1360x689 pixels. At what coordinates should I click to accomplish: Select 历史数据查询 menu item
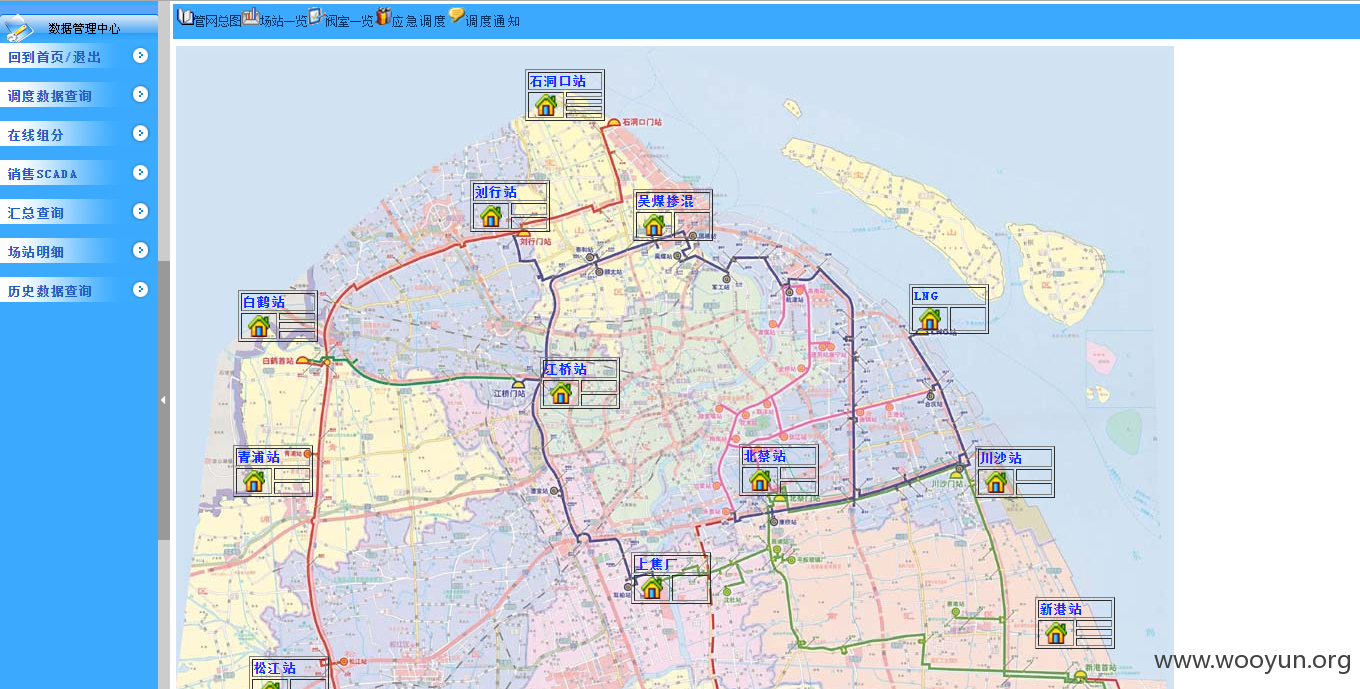tap(50, 291)
